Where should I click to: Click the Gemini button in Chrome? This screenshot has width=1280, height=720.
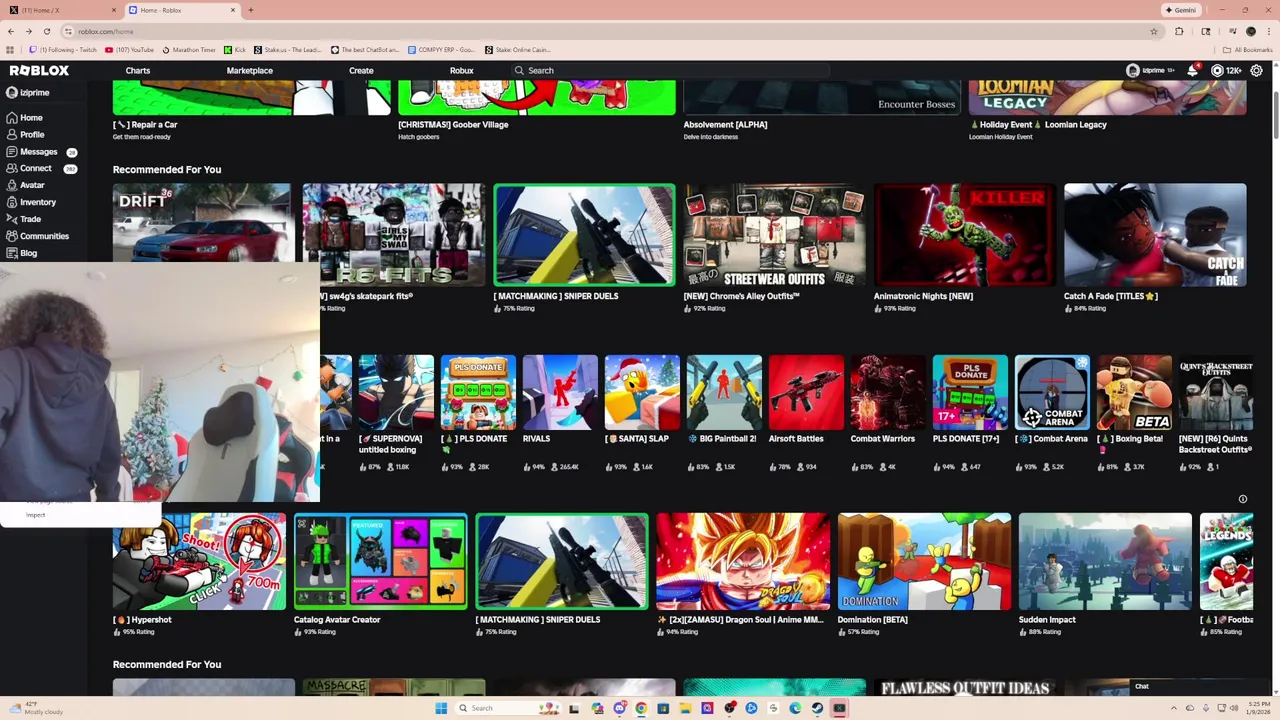(x=1181, y=10)
